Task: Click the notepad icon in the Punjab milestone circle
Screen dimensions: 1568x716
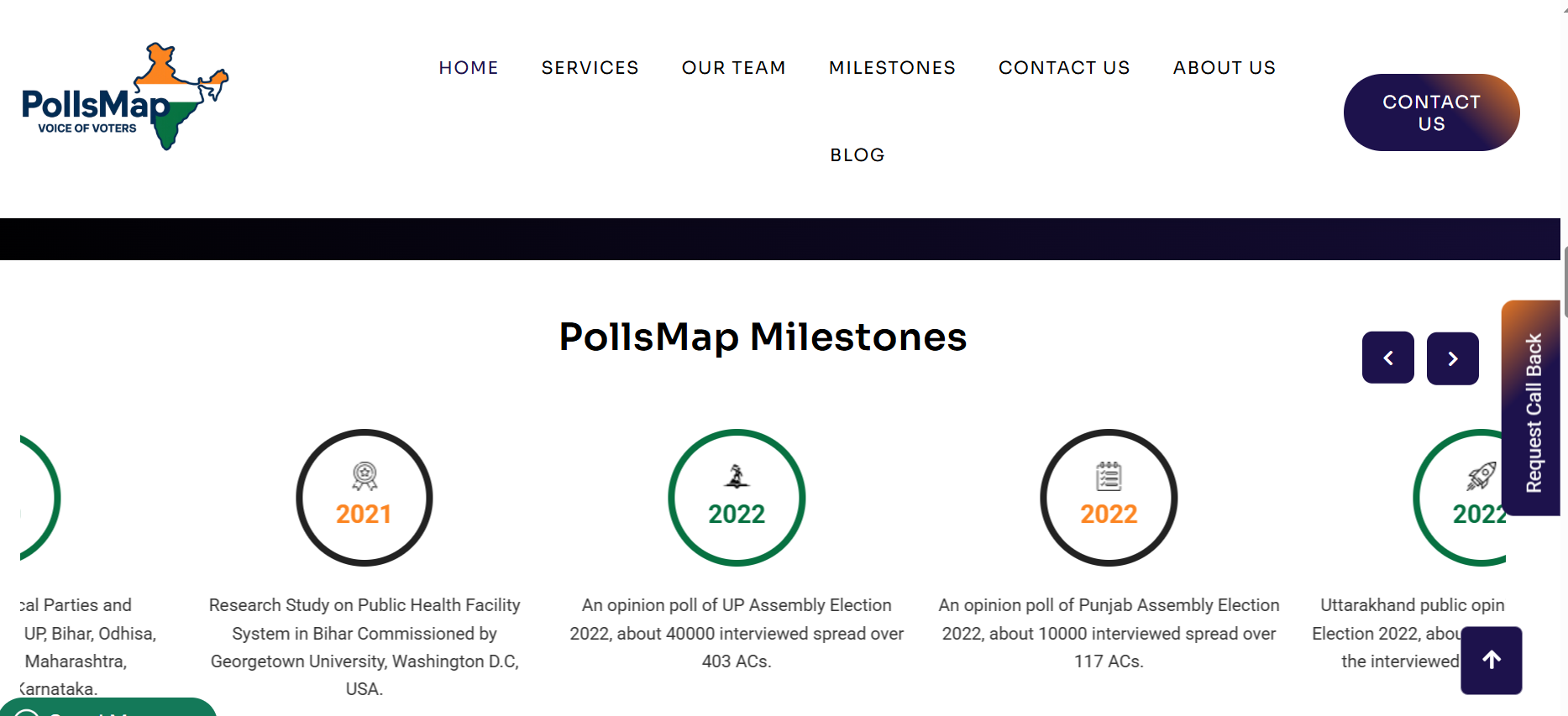Action: pos(1109,476)
